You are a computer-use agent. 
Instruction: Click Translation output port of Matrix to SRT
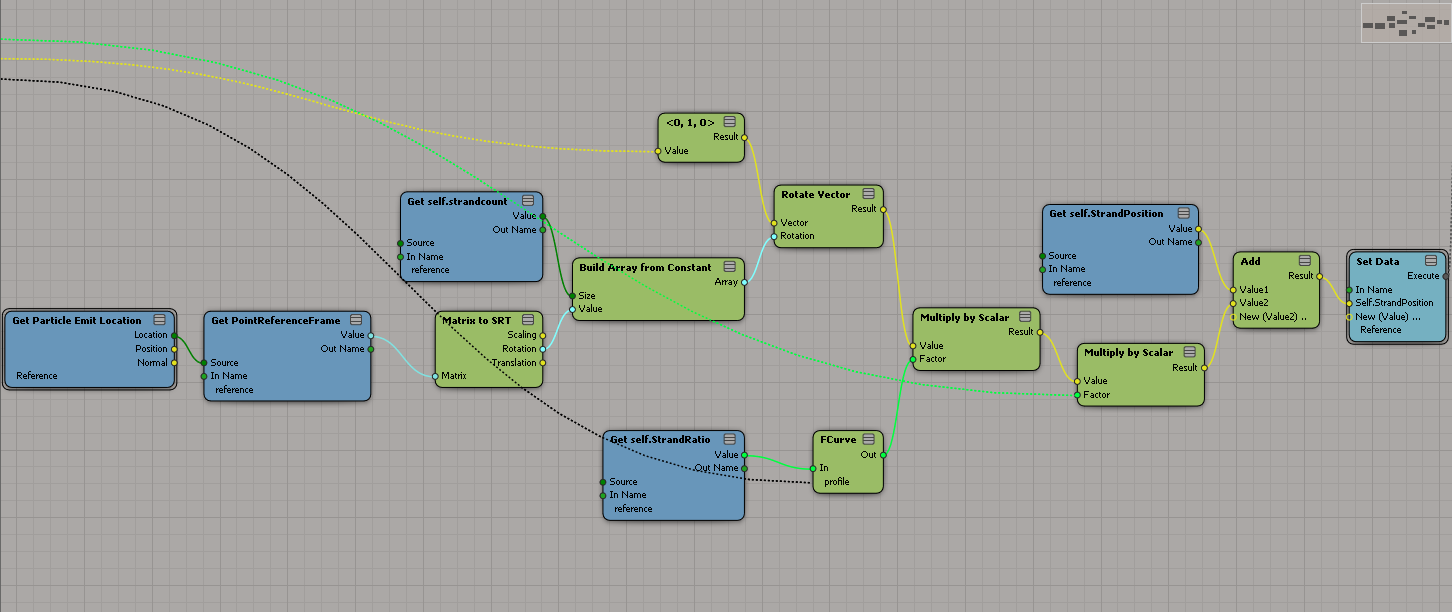click(x=543, y=363)
